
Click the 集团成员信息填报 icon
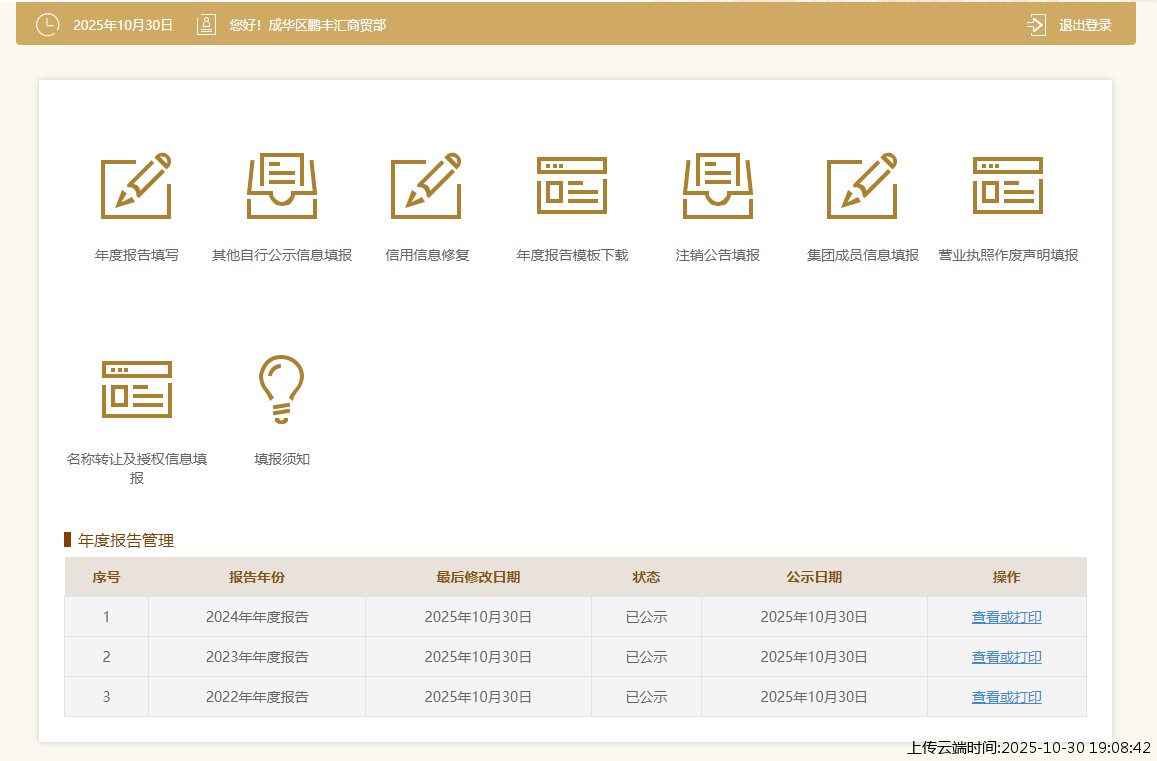point(862,186)
